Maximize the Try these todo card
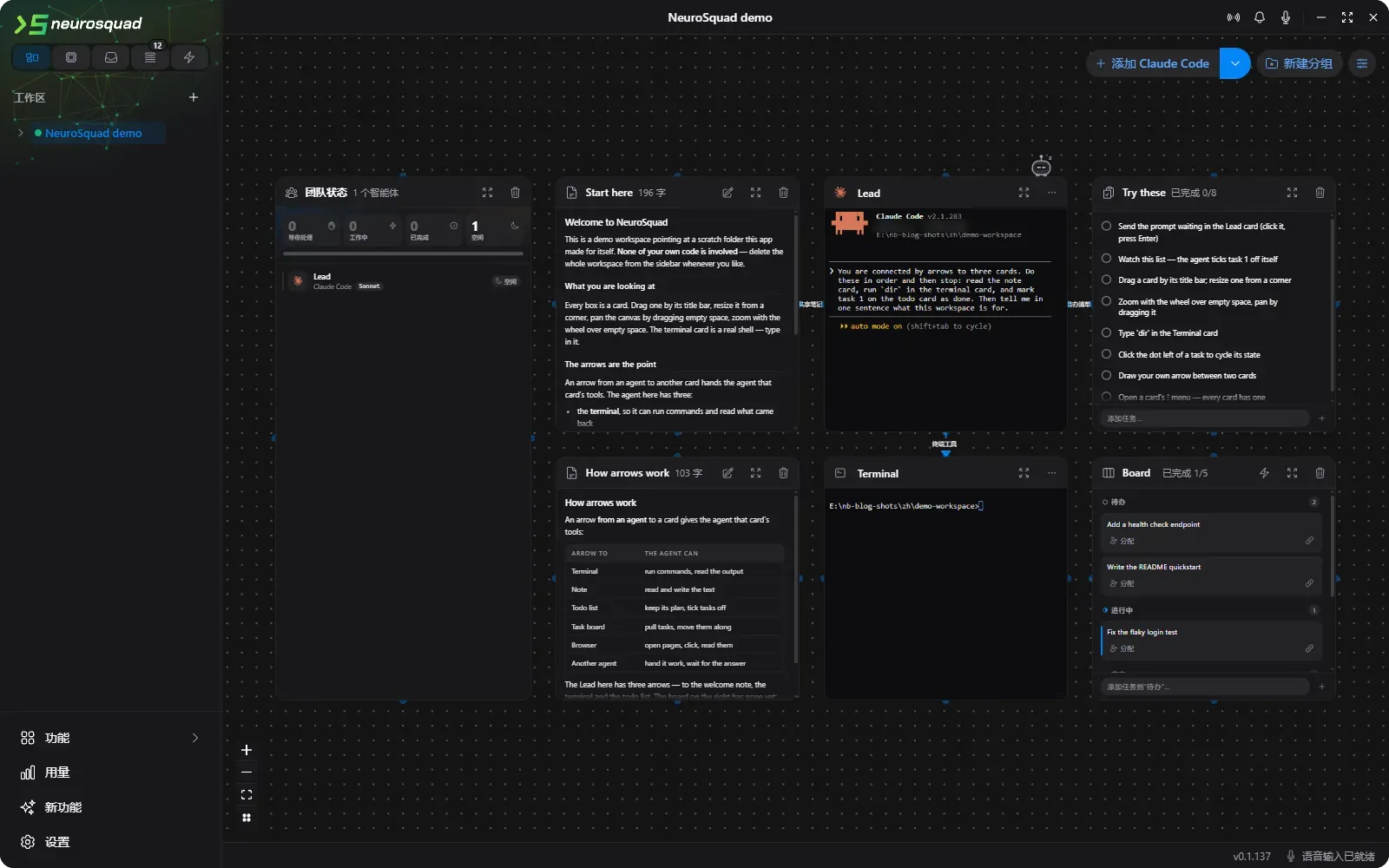1389x868 pixels. [x=1292, y=193]
